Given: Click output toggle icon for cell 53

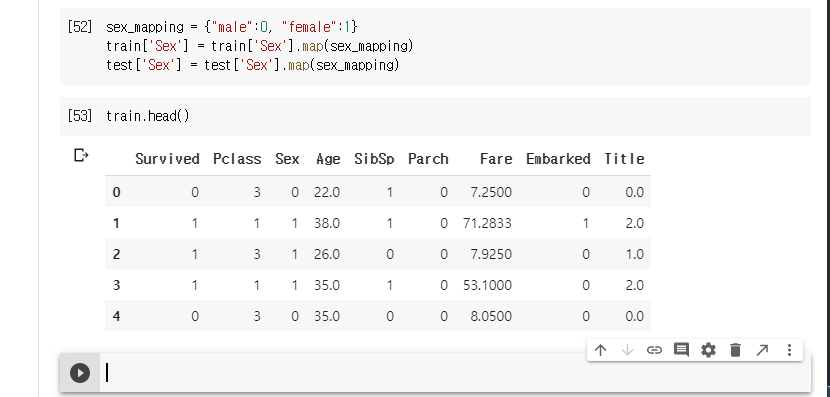Looking at the screenshot, I should pos(81,155).
